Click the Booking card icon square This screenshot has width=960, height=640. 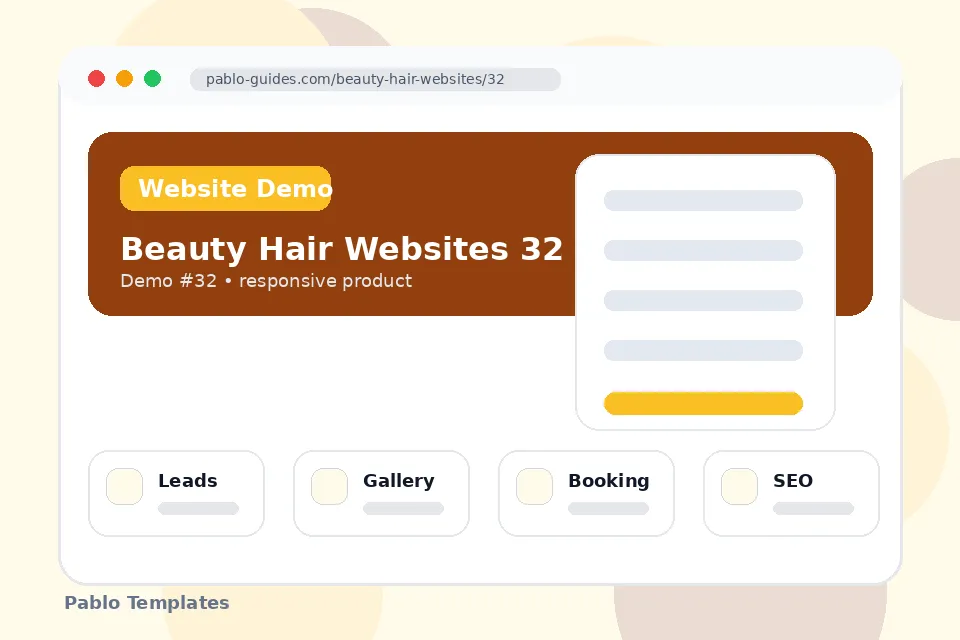point(534,486)
